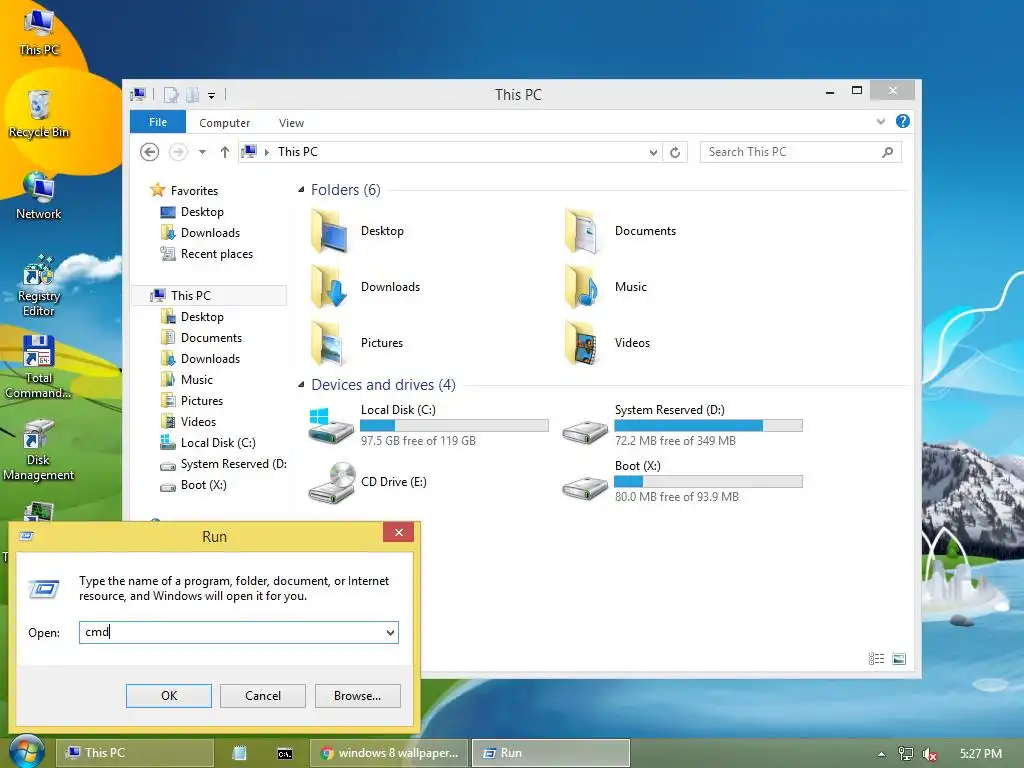Click the network tray icon
Screen dimensions: 1024x768
pos(905,754)
